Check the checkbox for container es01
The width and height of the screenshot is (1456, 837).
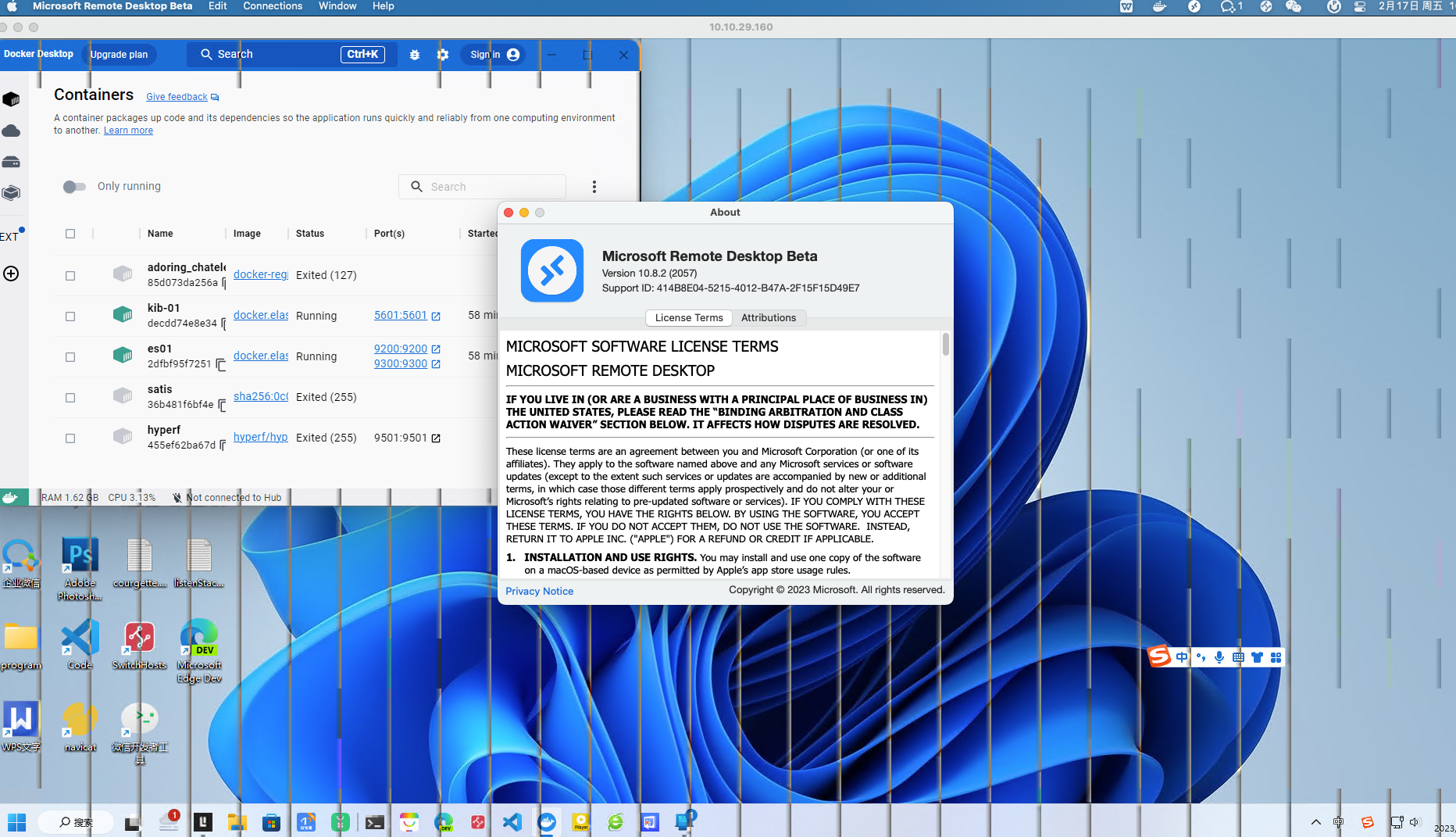70,356
